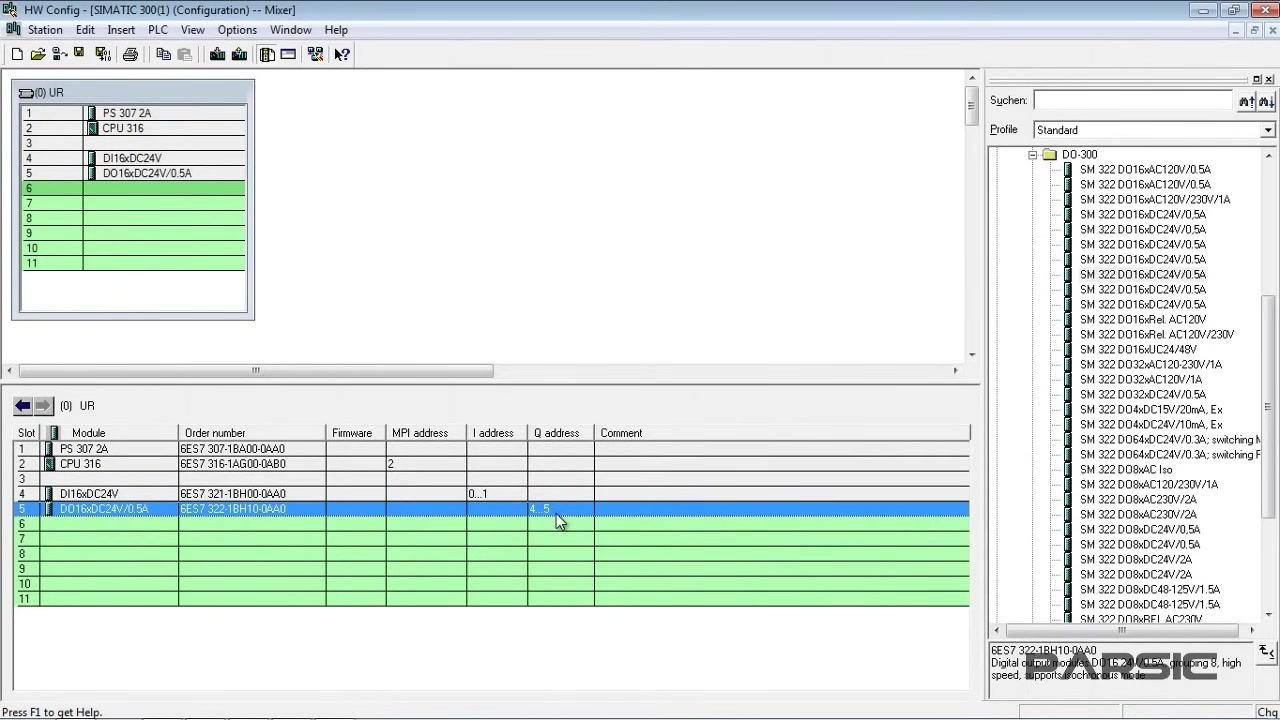1280x720 pixels.
Task: Undock the catalog panel with the restore icon
Action: pos(1257,79)
